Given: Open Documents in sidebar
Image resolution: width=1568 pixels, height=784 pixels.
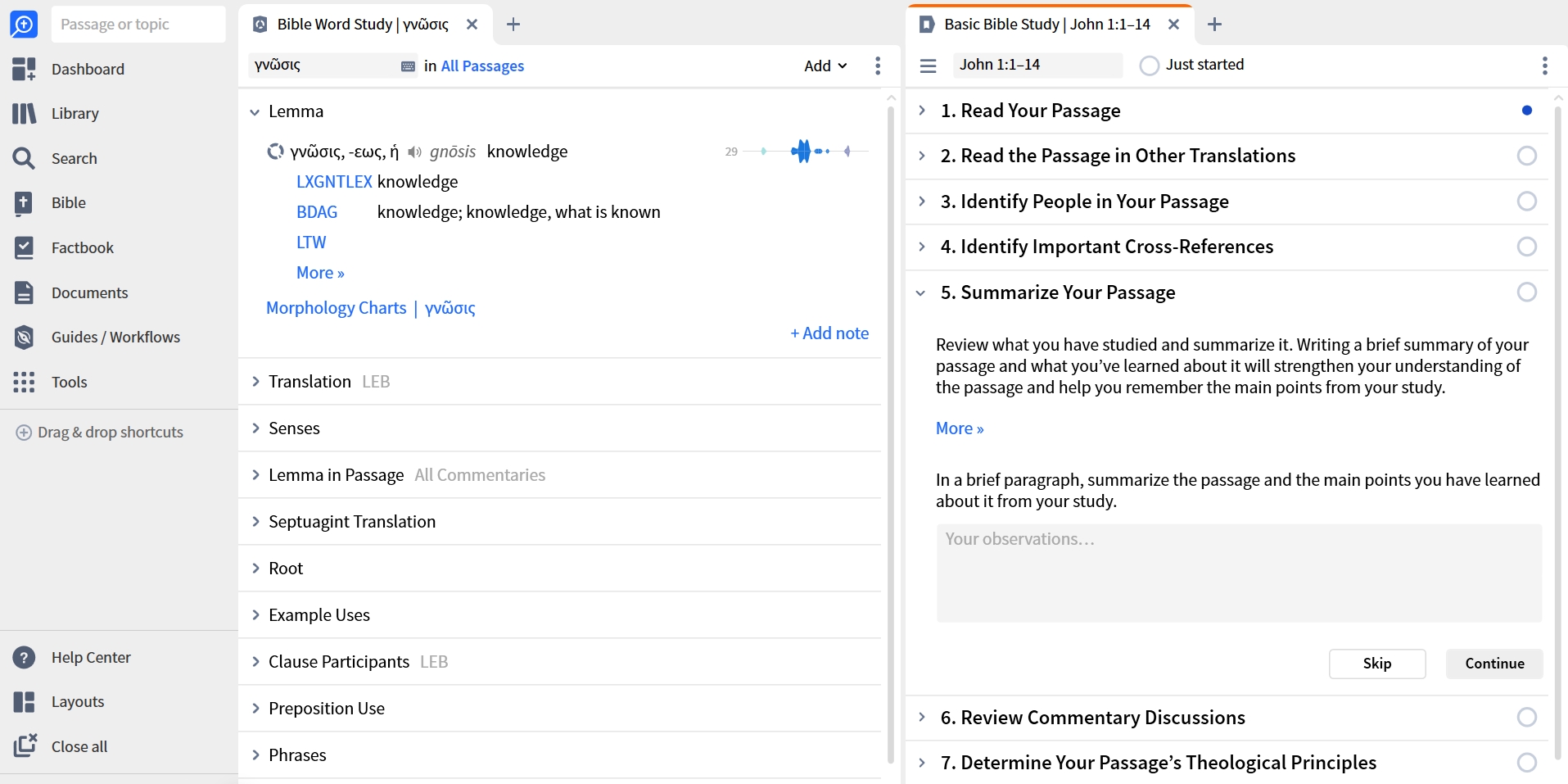Looking at the screenshot, I should click(x=71, y=292).
